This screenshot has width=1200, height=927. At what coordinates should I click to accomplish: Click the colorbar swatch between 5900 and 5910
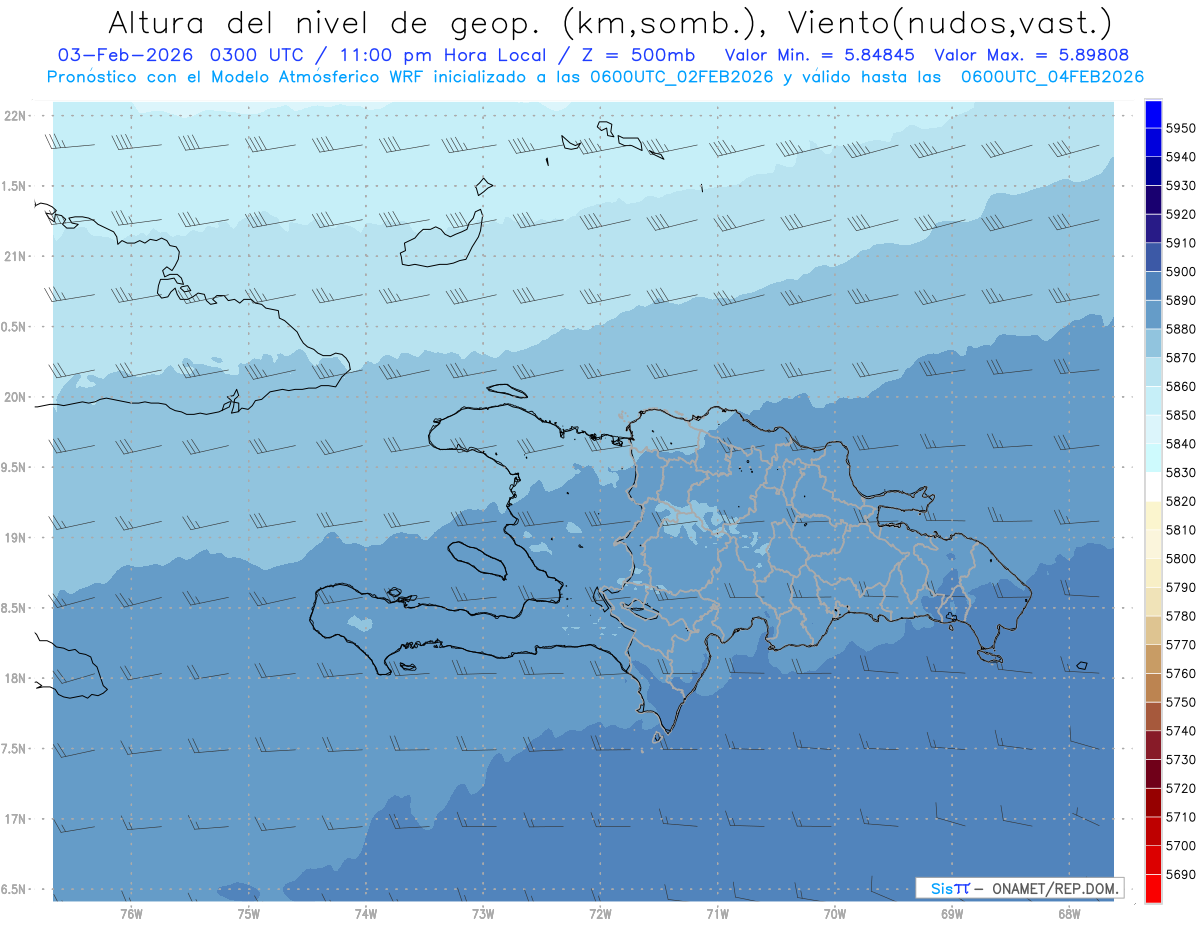[1153, 257]
